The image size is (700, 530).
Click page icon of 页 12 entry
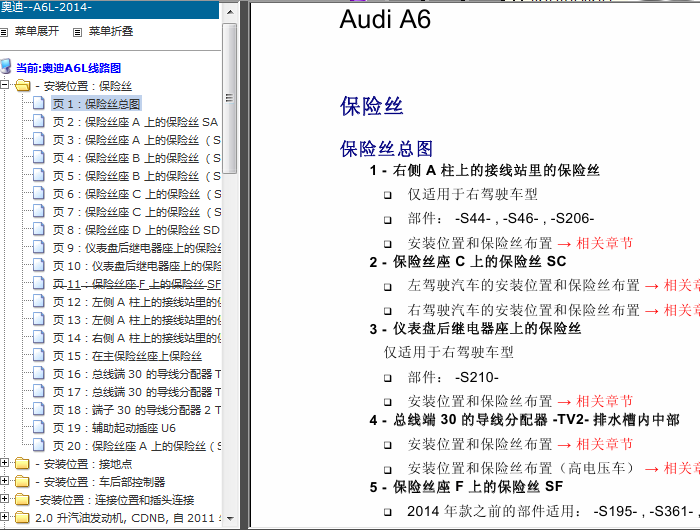point(39,301)
